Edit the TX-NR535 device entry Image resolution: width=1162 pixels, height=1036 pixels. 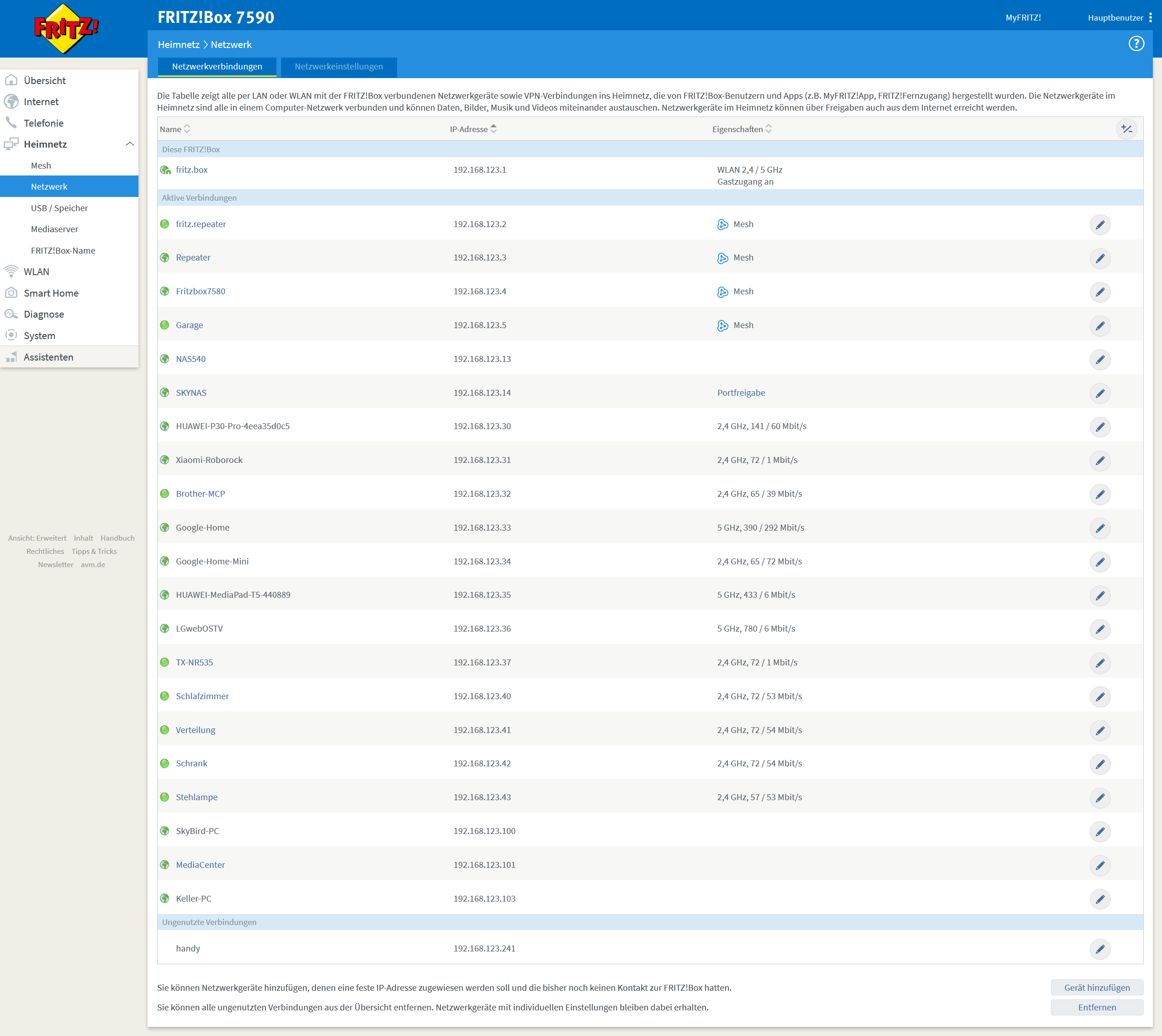point(1100,663)
